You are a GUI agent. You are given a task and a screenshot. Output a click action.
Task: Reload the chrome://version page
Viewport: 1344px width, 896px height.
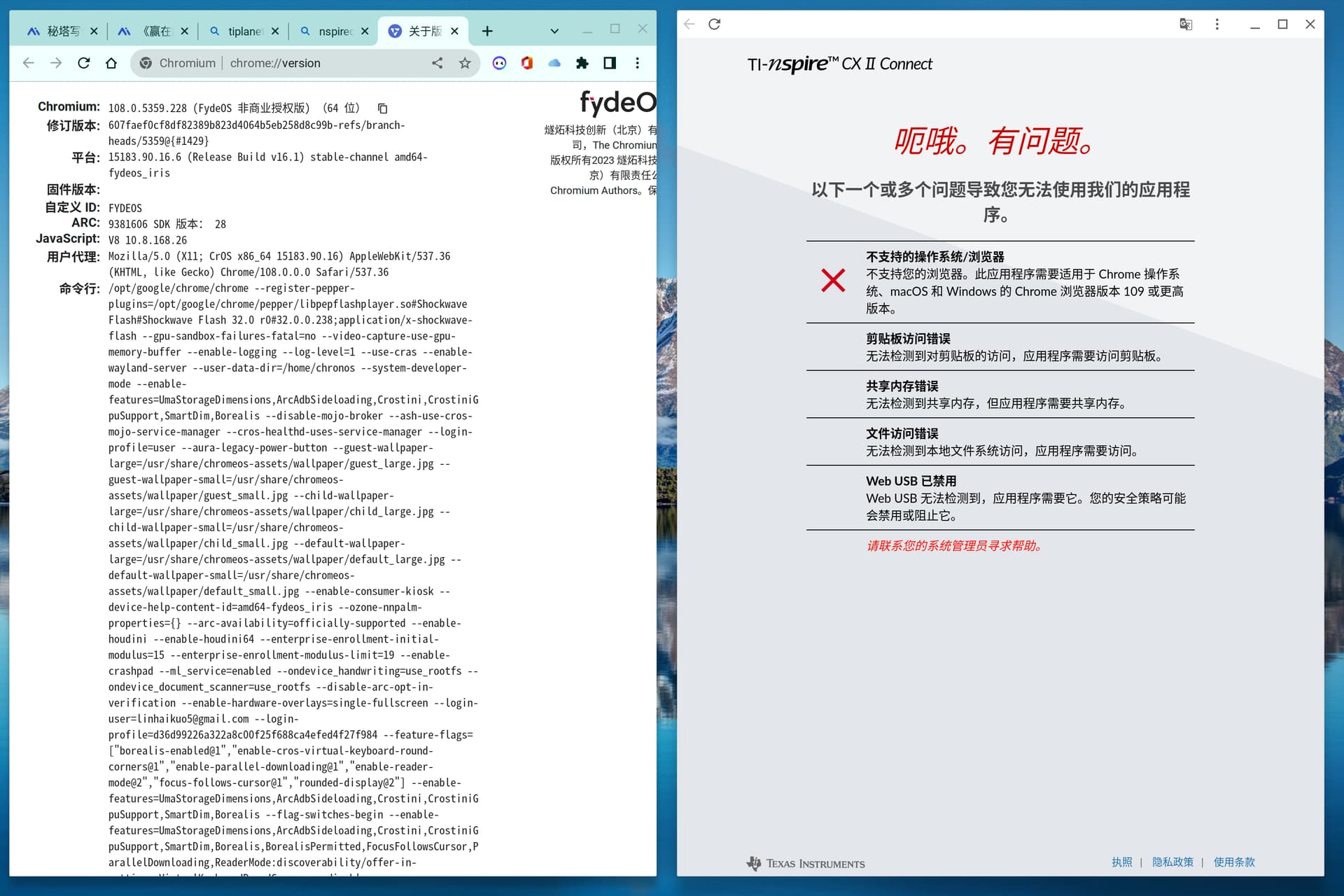[84, 63]
